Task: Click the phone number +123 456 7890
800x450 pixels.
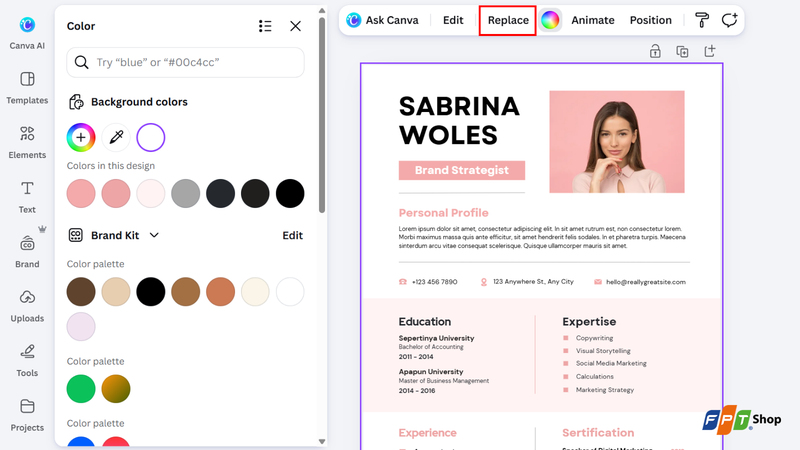Action: 435,282
